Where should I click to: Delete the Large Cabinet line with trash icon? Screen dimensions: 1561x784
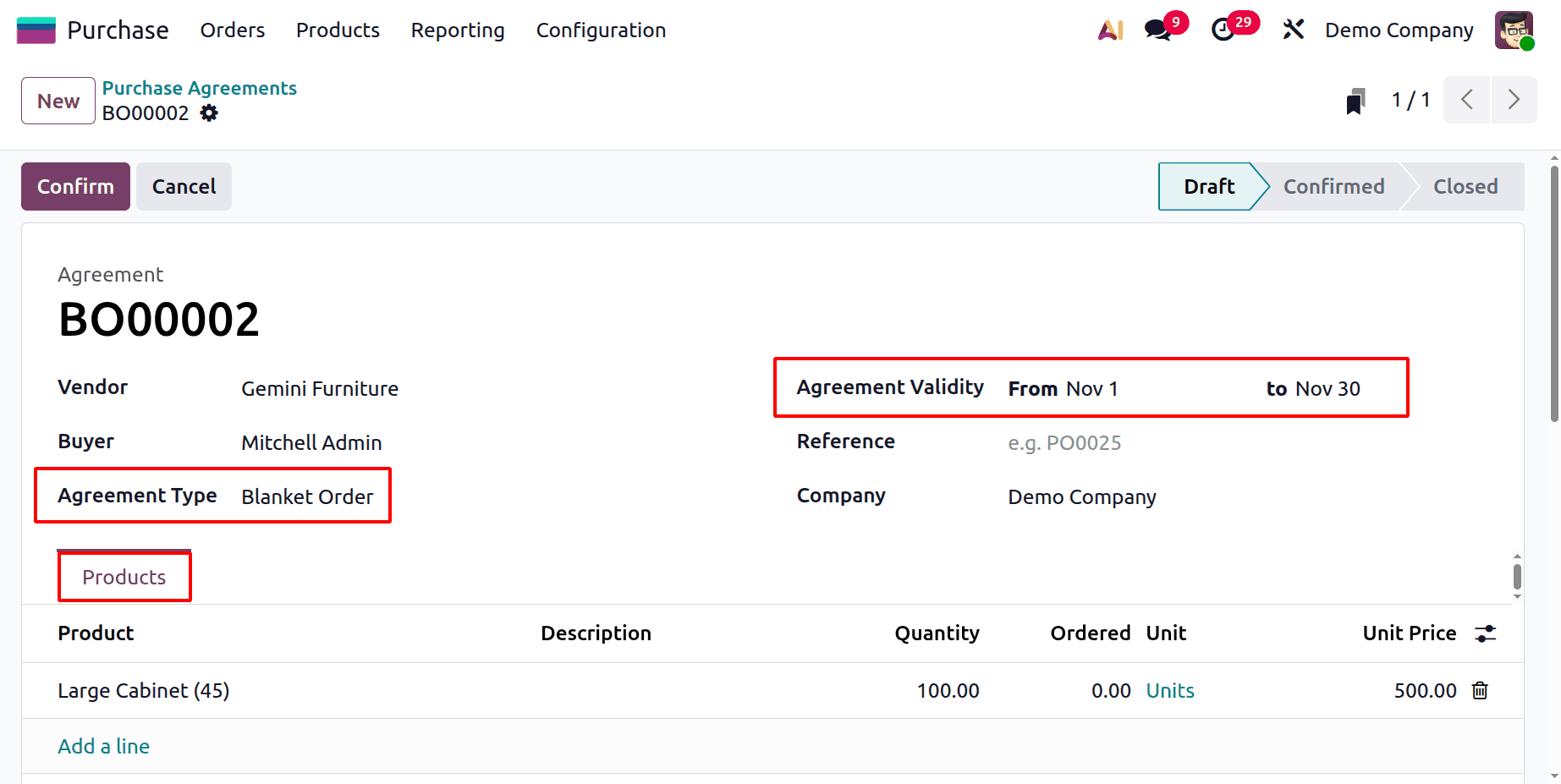coord(1480,690)
